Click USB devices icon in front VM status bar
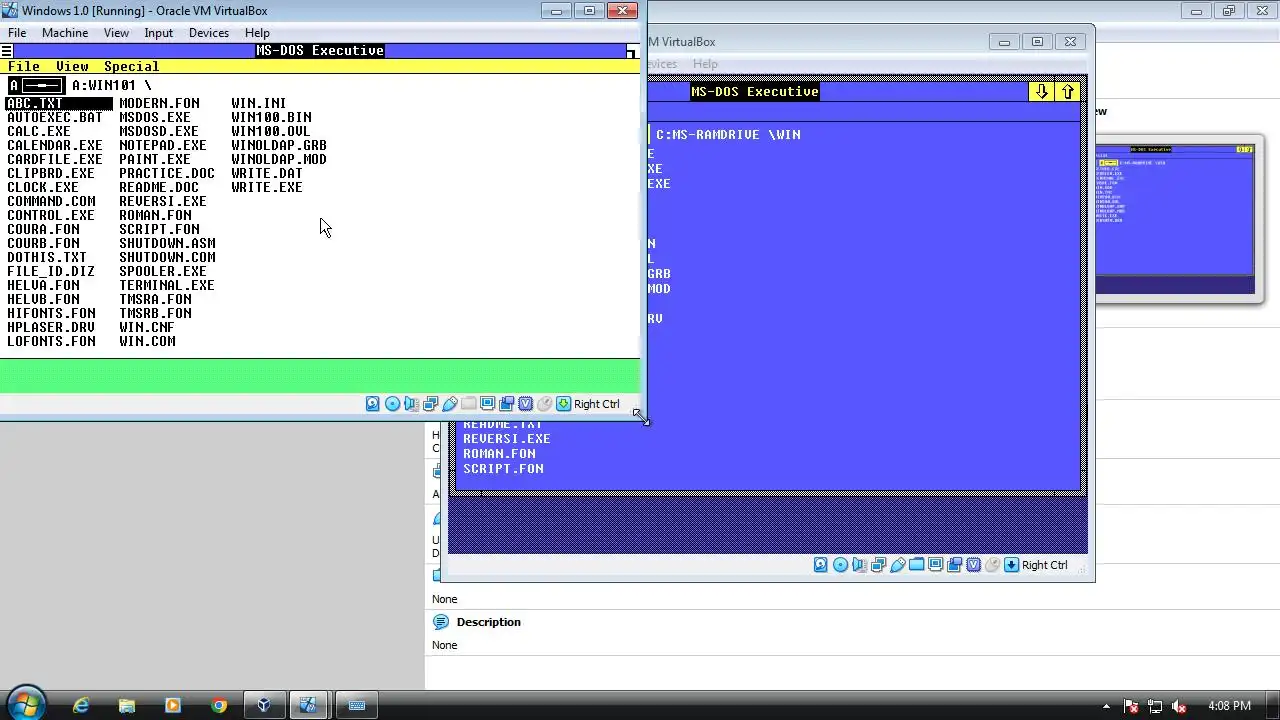The height and width of the screenshot is (720, 1280). [x=449, y=404]
